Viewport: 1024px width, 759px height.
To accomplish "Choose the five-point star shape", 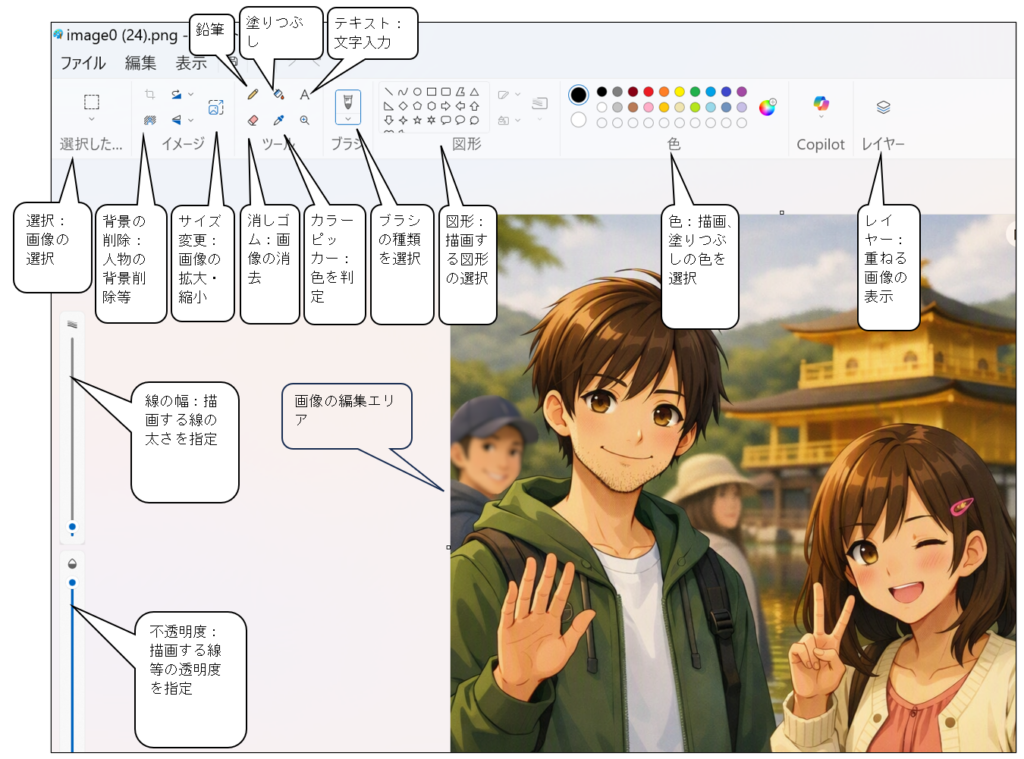I will [417, 120].
